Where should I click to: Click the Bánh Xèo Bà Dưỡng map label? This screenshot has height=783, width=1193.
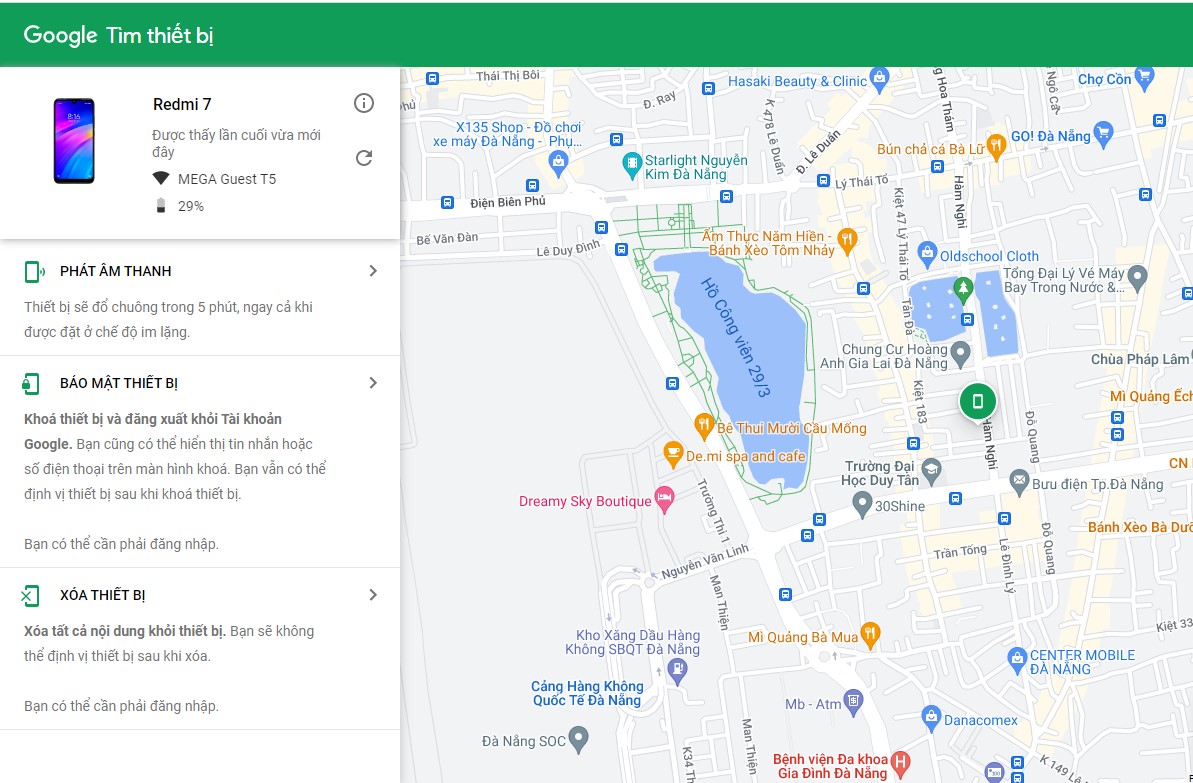(x=1140, y=527)
